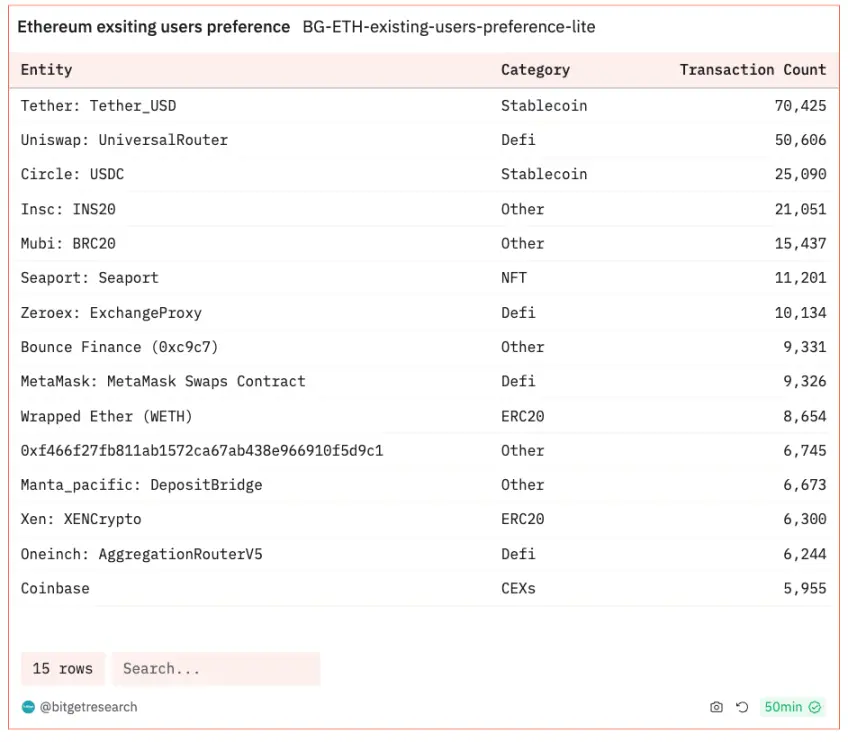Open BG-ETH-existing-users-preference-lite query link

(x=448, y=27)
